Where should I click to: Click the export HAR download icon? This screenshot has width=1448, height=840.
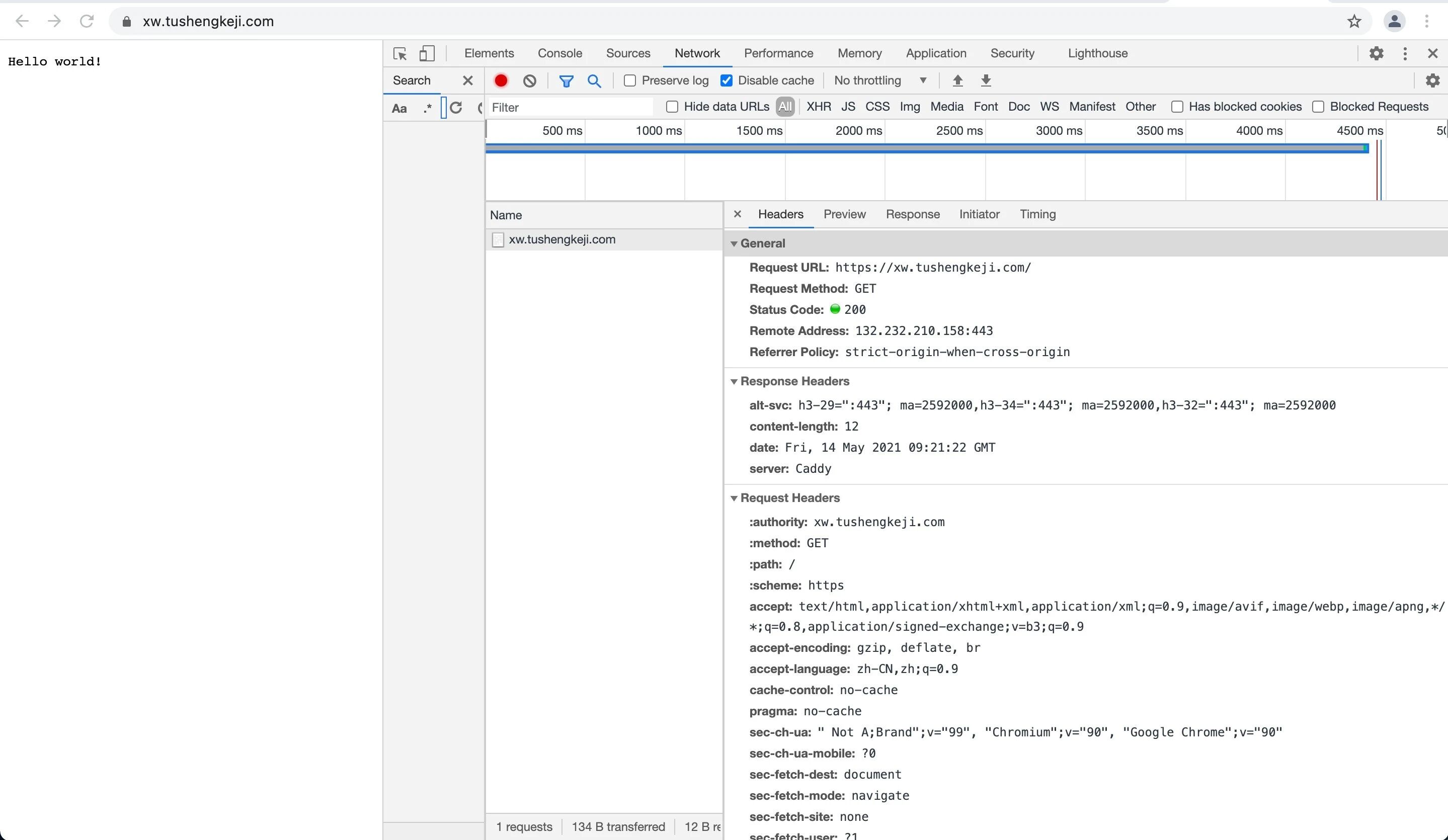coord(986,80)
